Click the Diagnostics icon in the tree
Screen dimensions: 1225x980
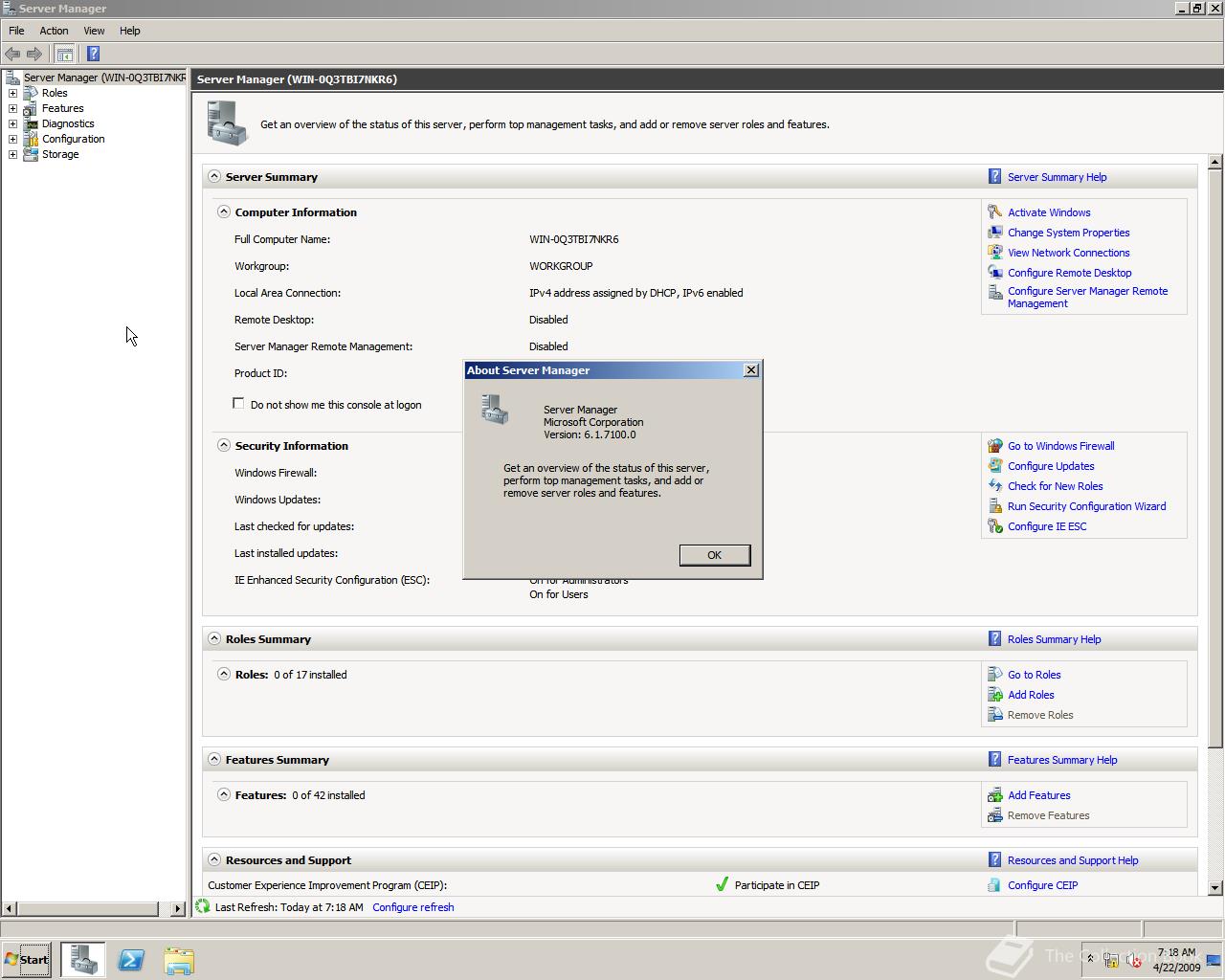[x=31, y=123]
